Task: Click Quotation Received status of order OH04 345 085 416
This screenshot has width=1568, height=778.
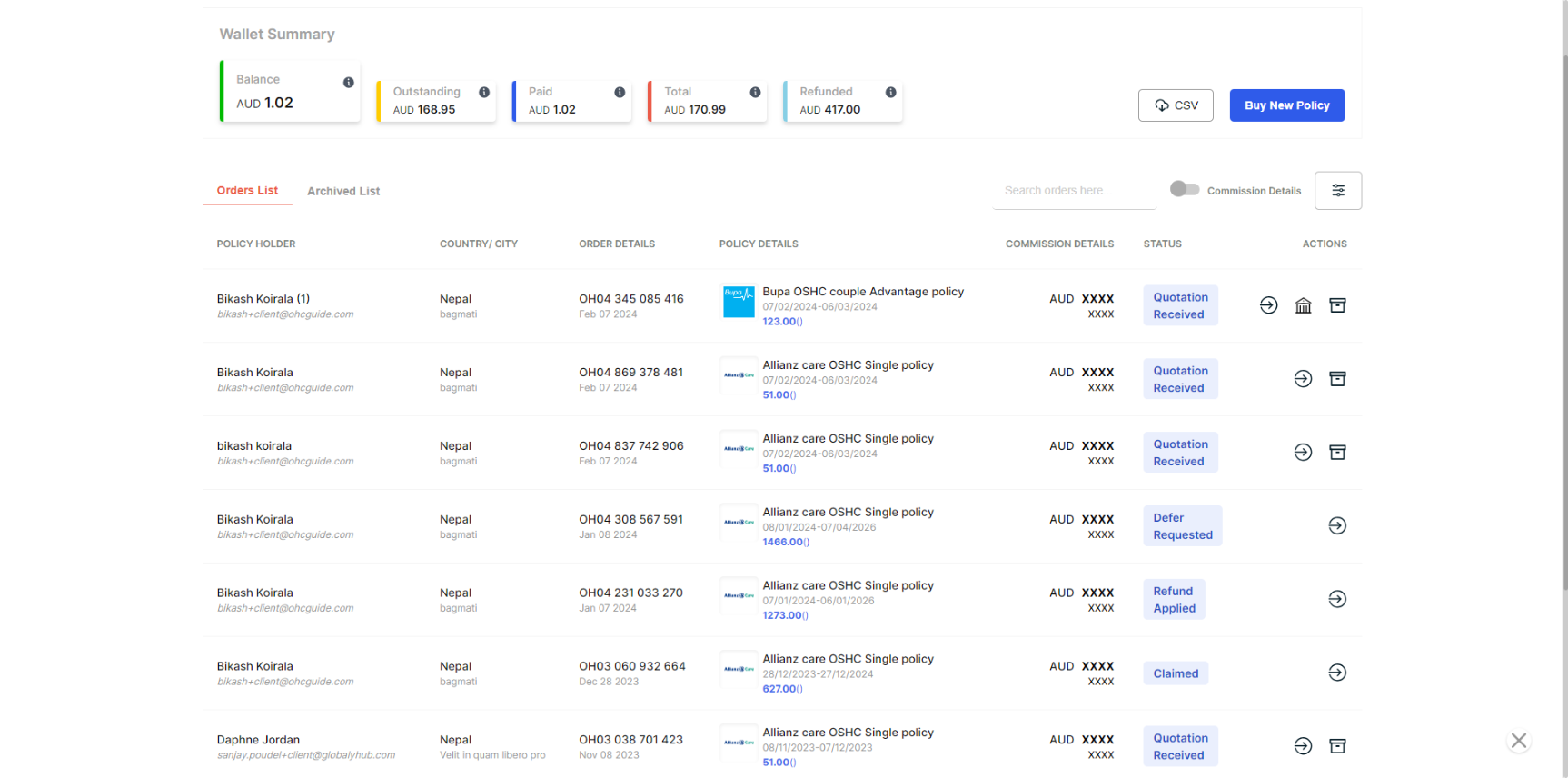Action: [x=1181, y=306]
